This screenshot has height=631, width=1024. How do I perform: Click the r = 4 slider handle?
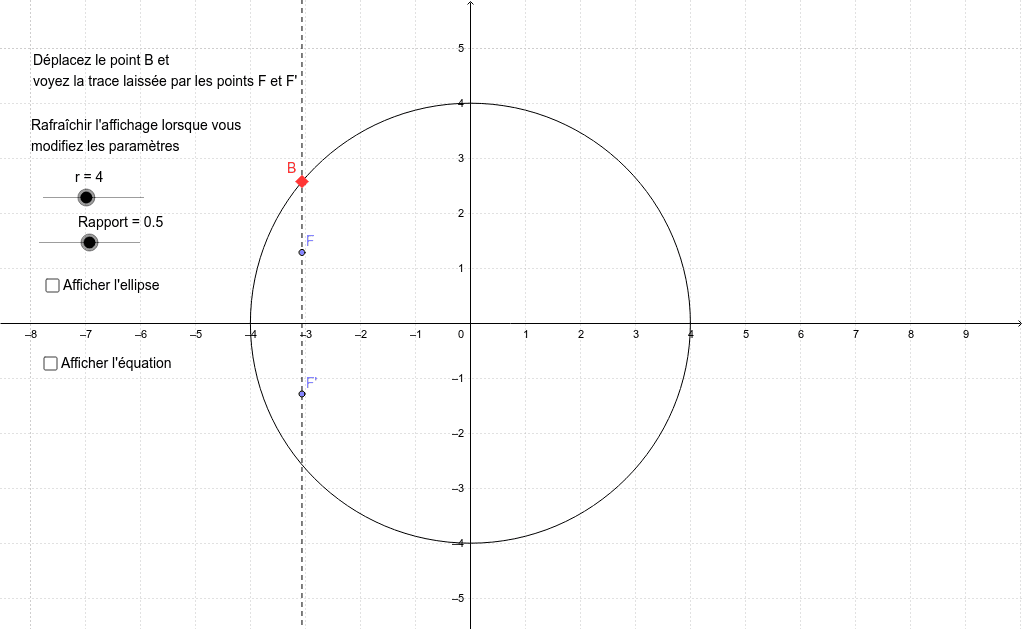(86, 197)
